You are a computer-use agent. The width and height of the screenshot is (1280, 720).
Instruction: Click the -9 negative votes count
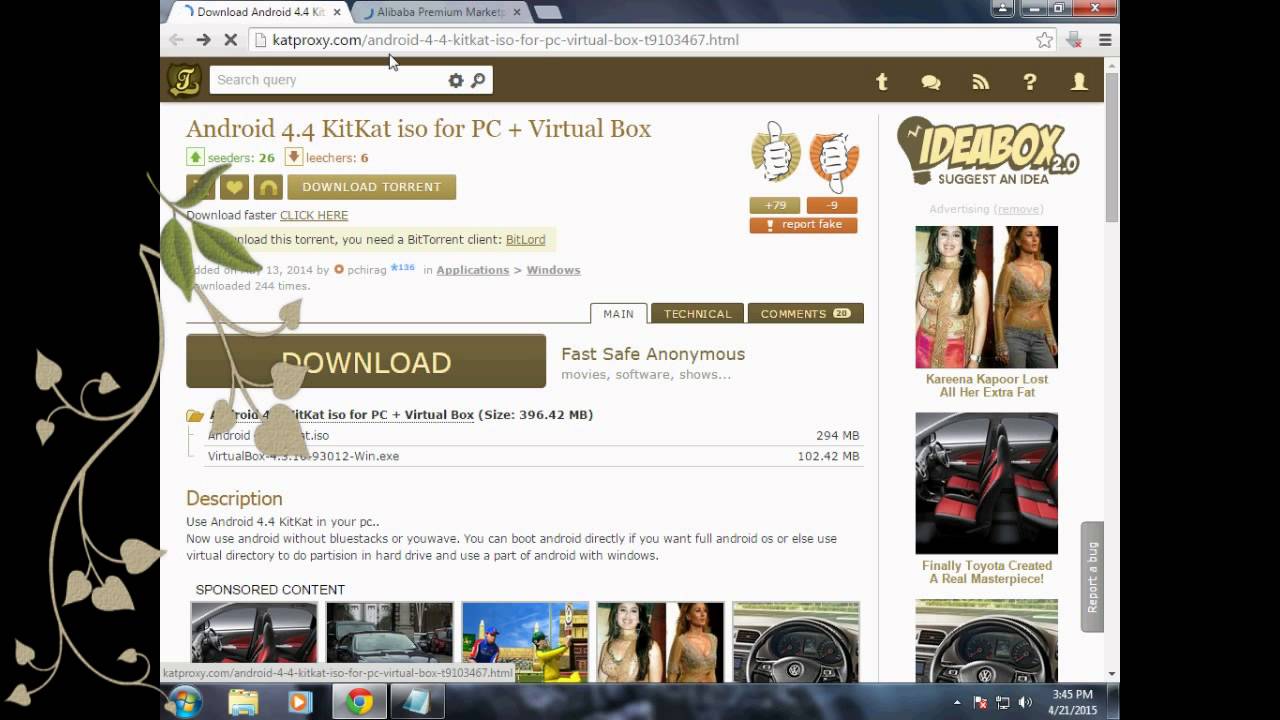click(830, 205)
